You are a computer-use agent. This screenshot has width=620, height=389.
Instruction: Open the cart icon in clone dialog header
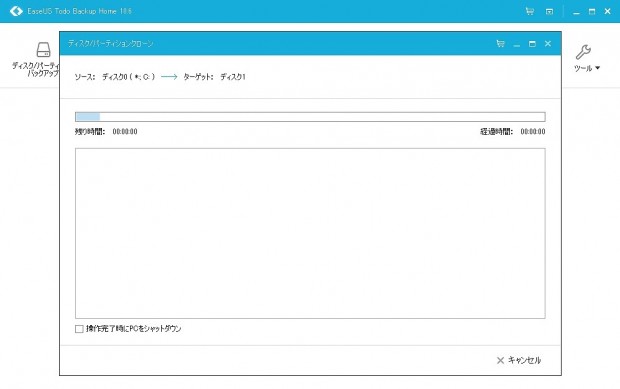pos(500,43)
